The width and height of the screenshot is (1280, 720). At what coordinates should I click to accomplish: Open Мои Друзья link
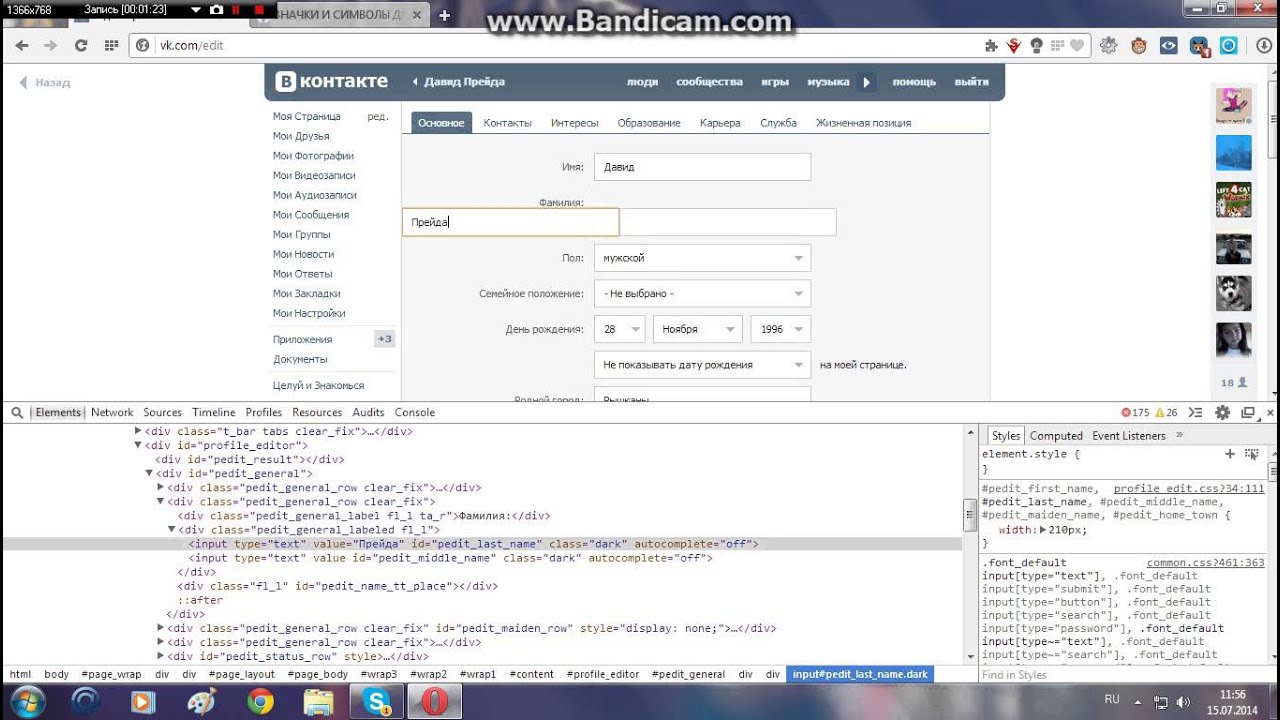click(x=301, y=136)
